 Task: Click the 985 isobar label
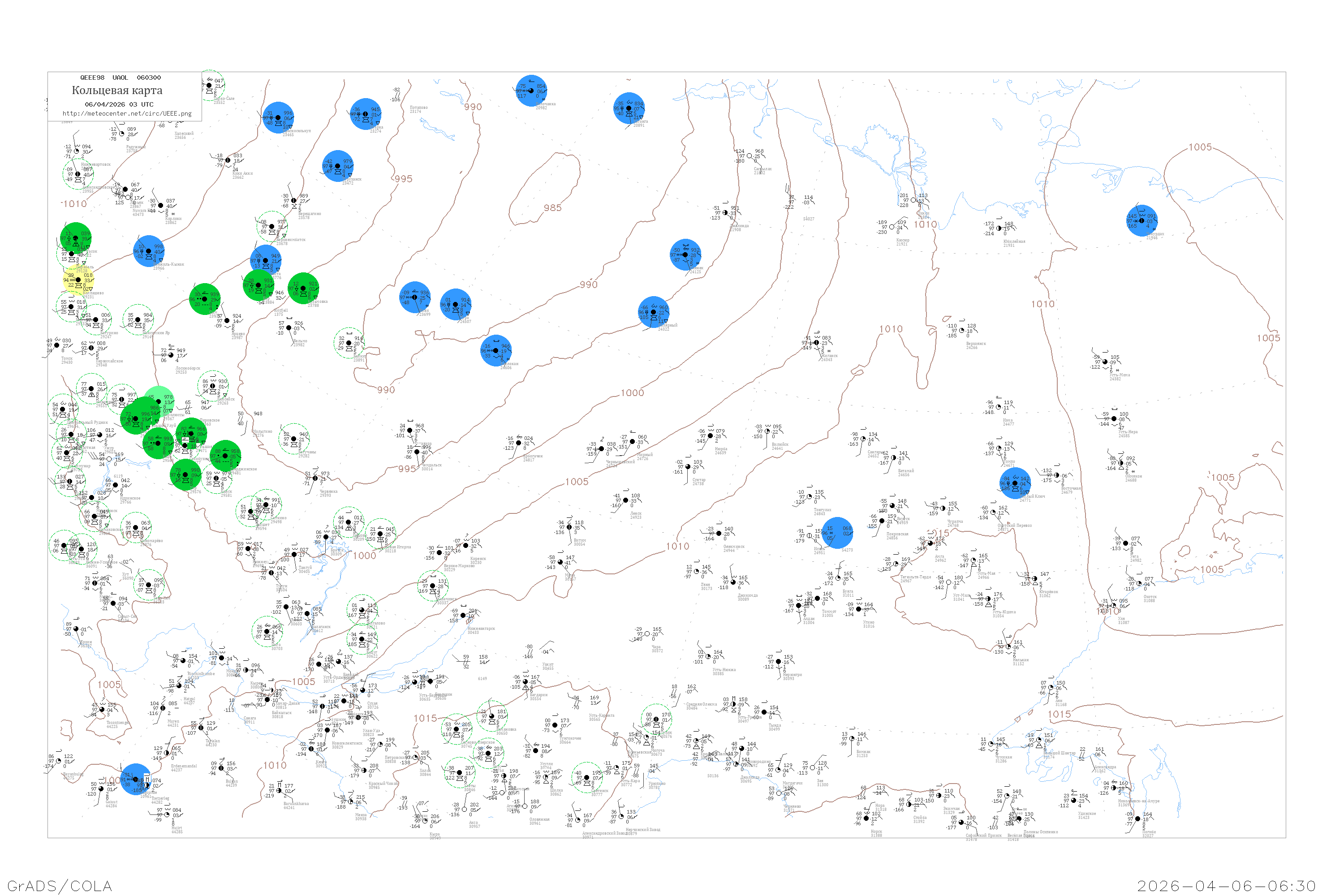(552, 208)
